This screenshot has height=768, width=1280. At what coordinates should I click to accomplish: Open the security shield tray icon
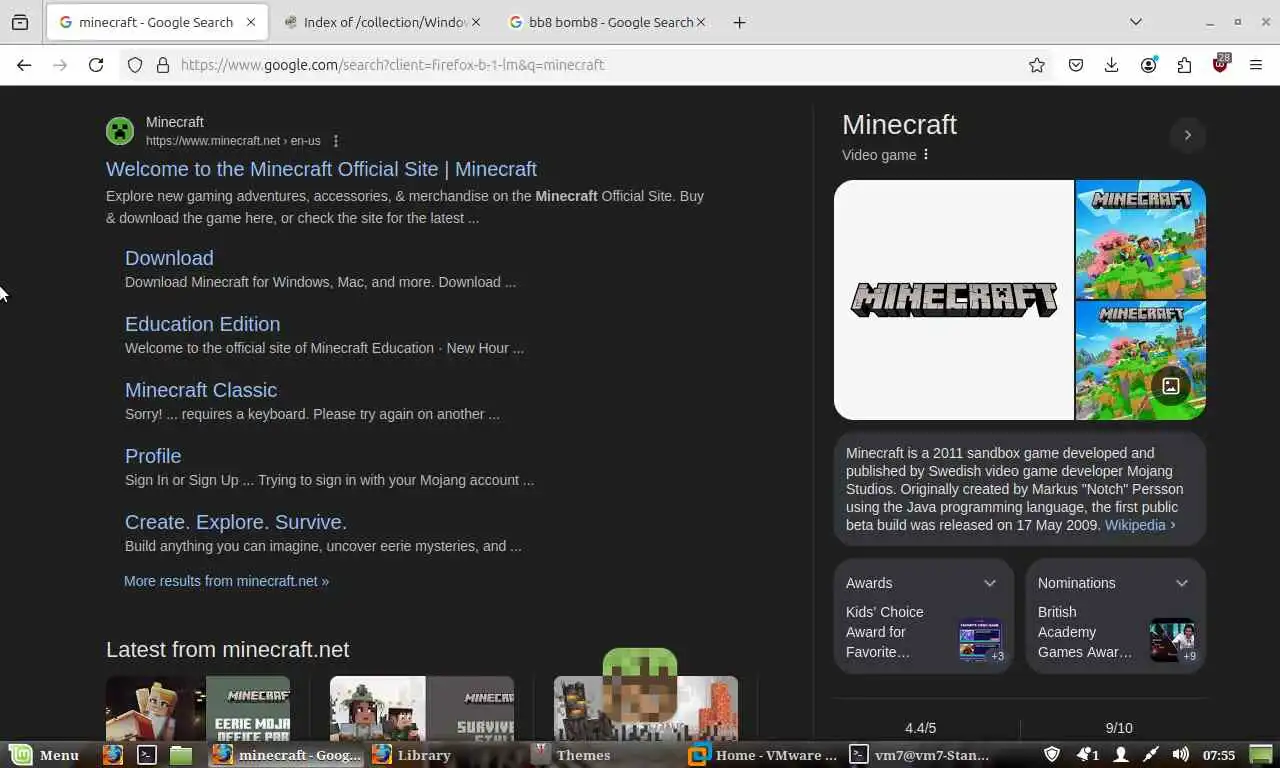point(1052,755)
